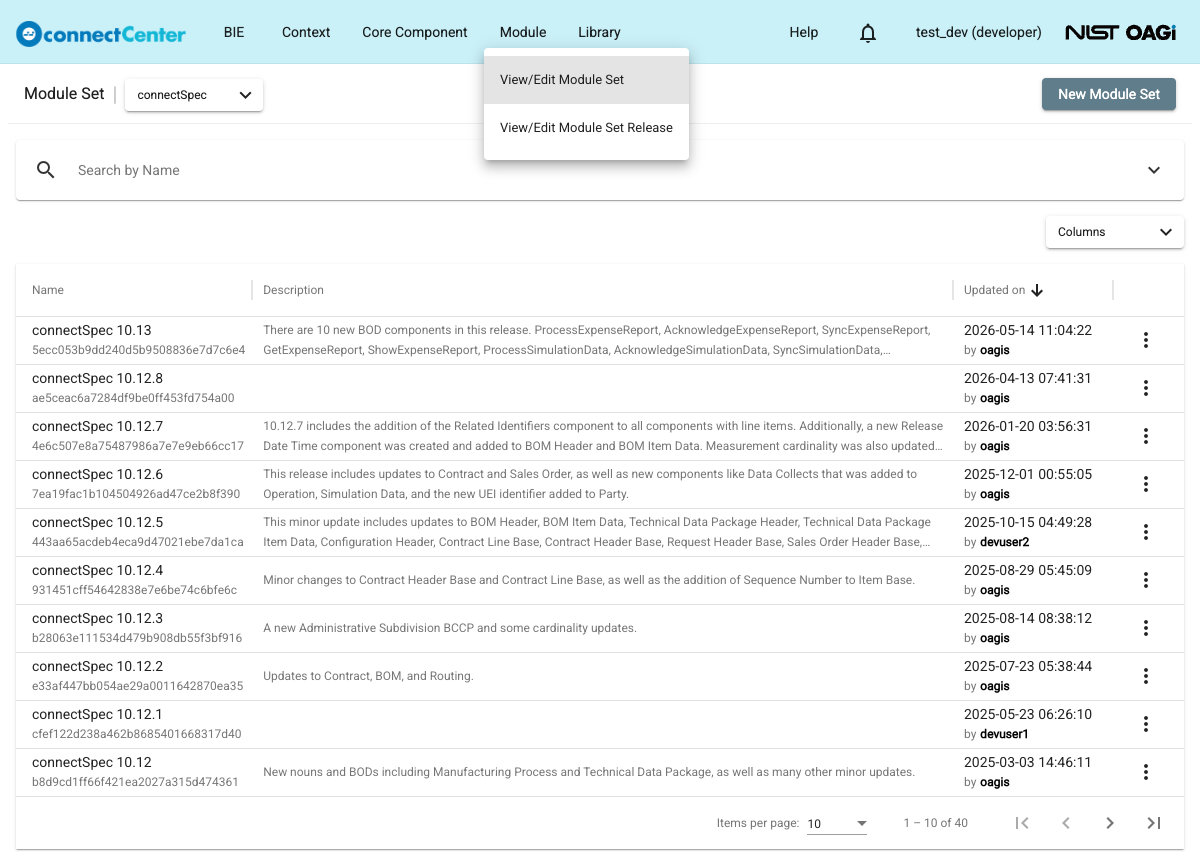Click 'Updates to Contract, BOM, and Routing.' description
This screenshot has width=1200, height=852.
click(x=368, y=676)
